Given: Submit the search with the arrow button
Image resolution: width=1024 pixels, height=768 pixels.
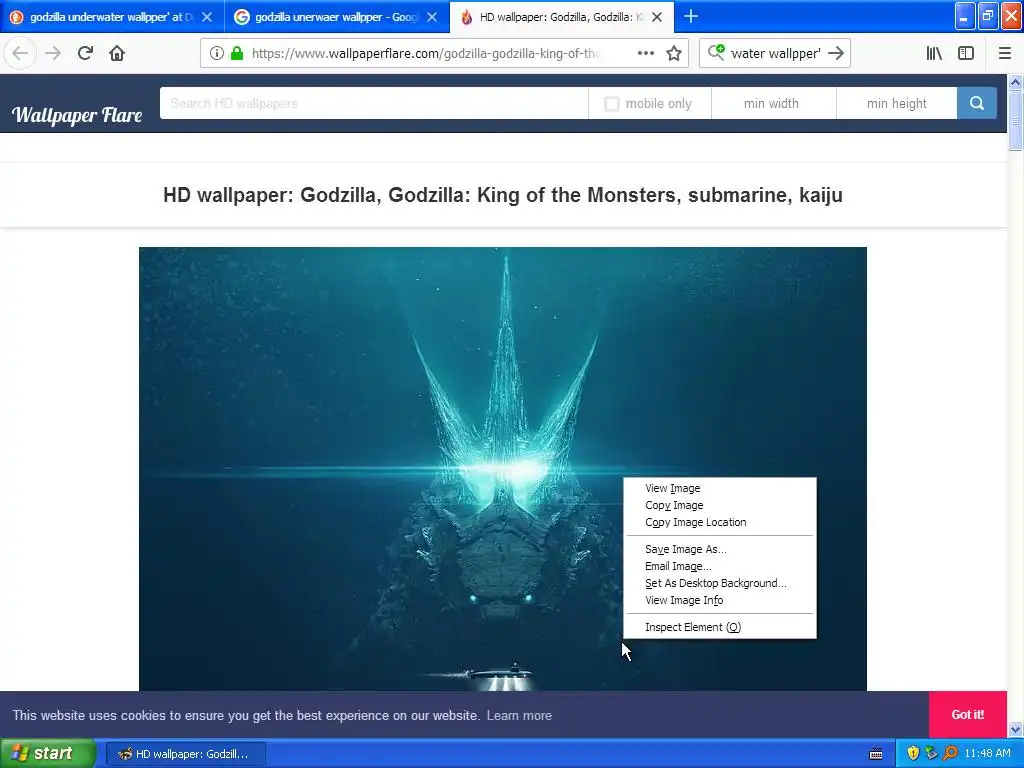Looking at the screenshot, I should pyautogui.click(x=836, y=54).
